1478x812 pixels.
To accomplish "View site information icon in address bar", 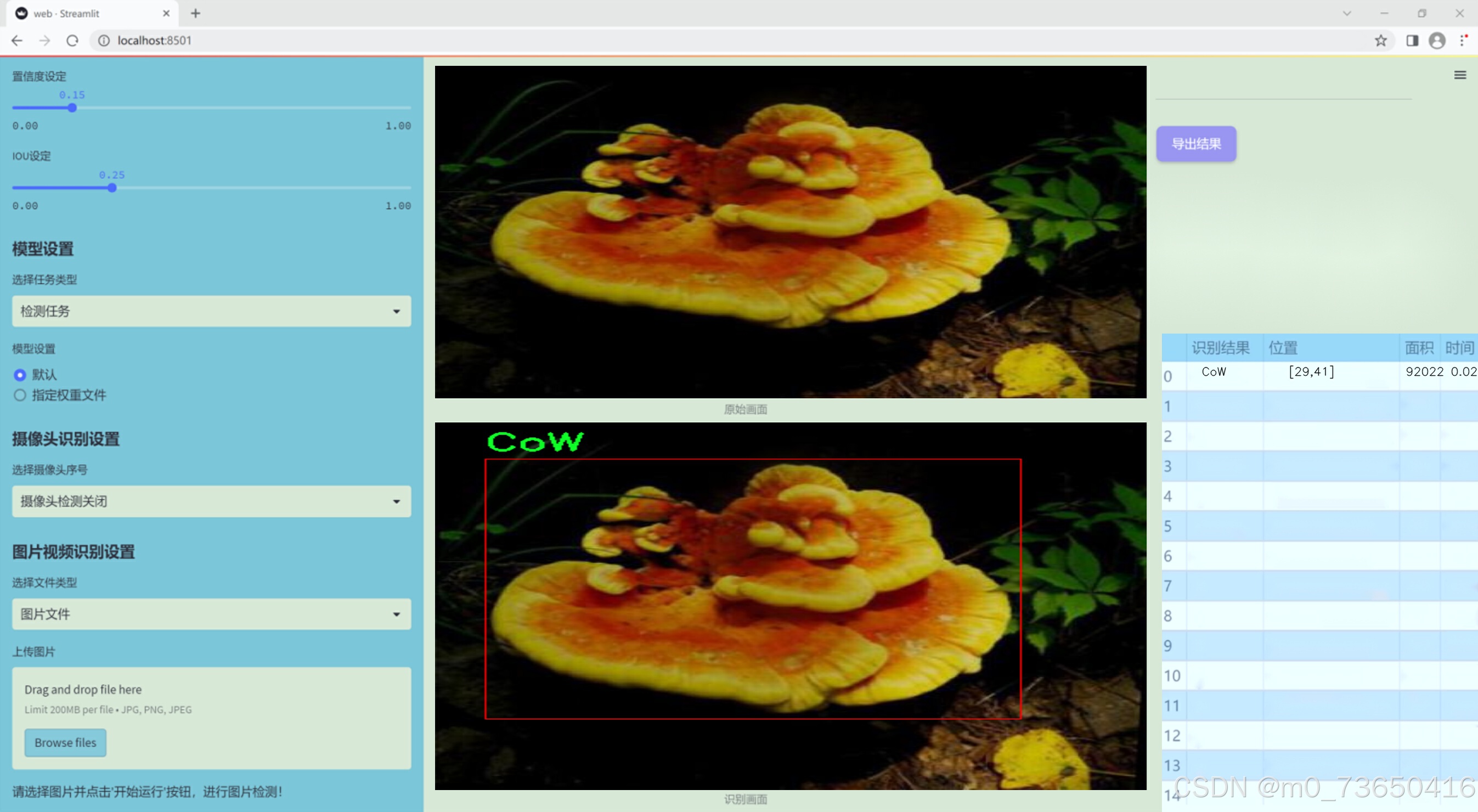I will 104,41.
